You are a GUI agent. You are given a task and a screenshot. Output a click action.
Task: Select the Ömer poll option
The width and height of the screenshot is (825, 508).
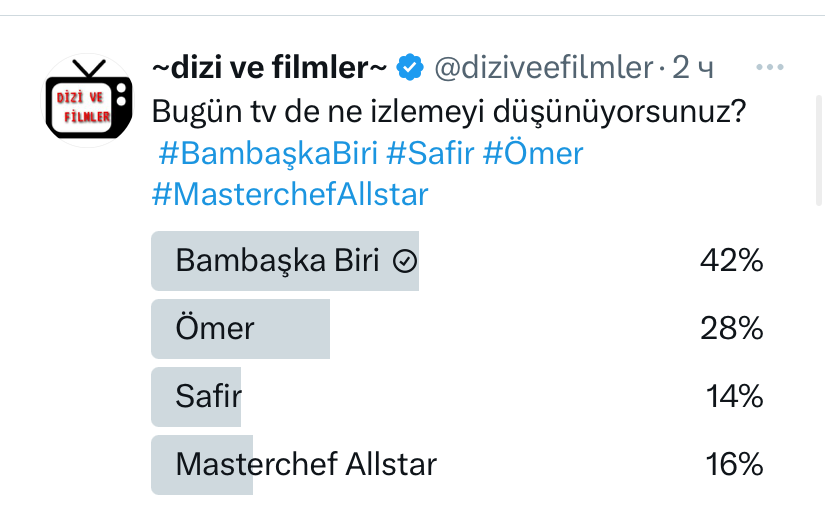click(215, 329)
